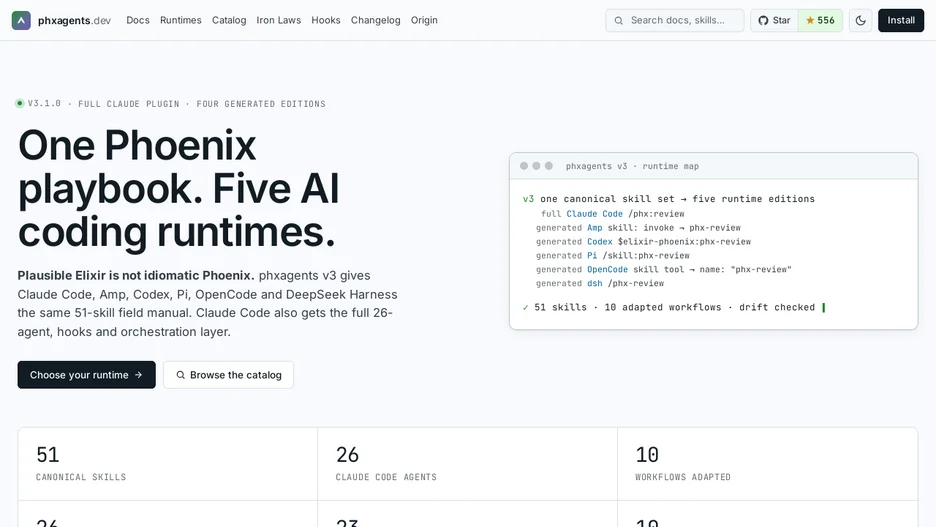936x527 pixels.
Task: Click the GitHub octocat icon
Action: point(763,20)
